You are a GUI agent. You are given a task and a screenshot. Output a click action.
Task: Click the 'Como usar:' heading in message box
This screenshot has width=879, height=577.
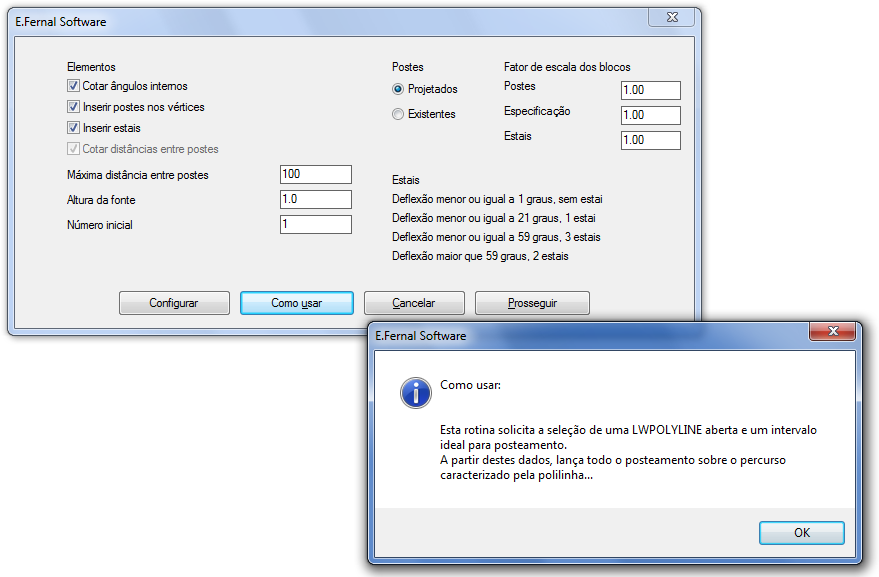pyautogui.click(x=470, y=385)
